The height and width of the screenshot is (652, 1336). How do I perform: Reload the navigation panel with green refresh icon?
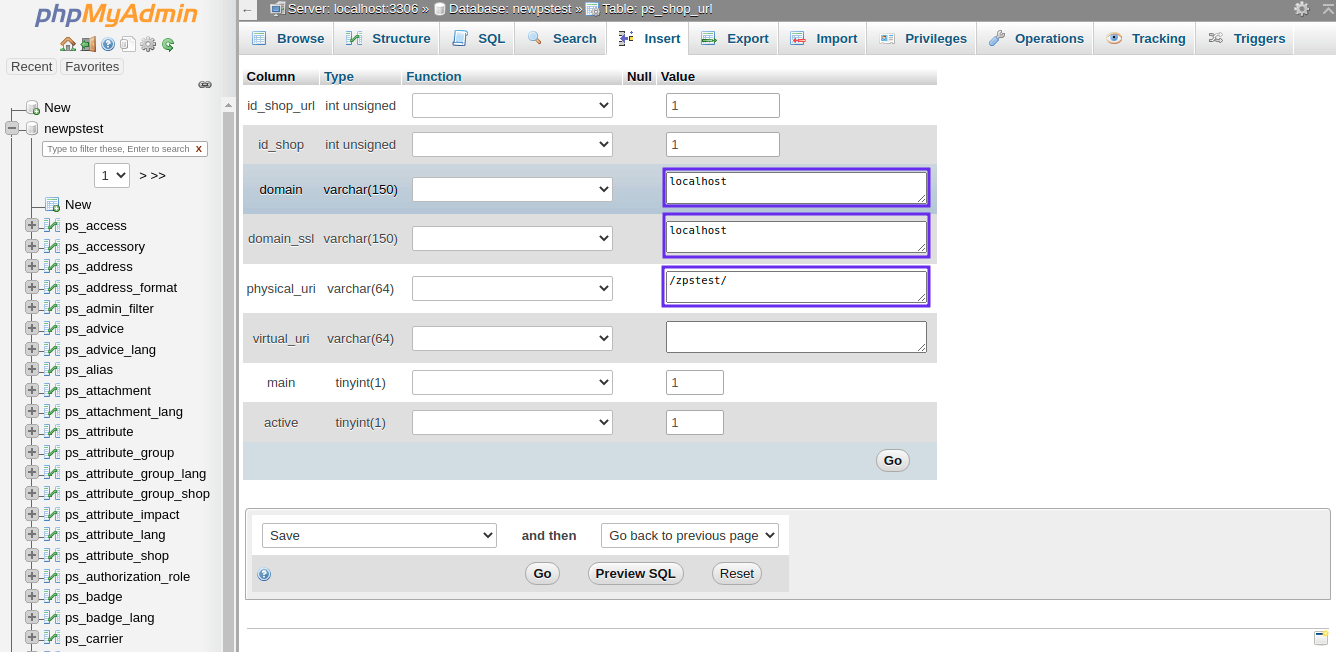167,45
